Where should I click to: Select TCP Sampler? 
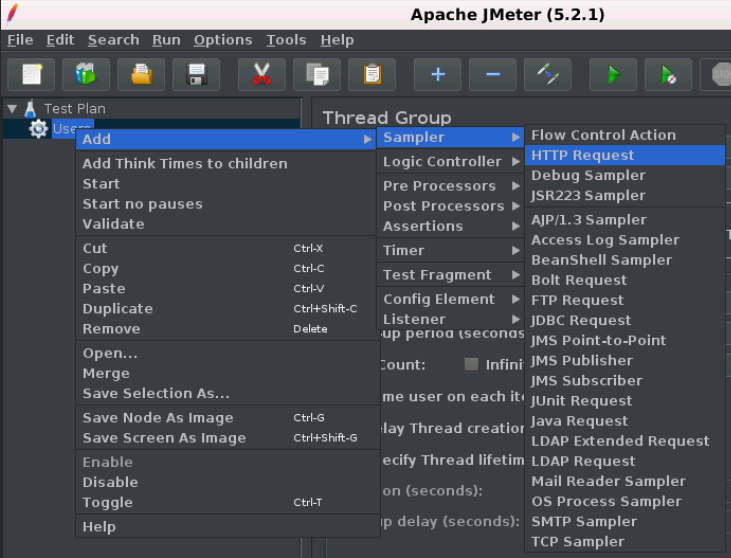[625, 541]
